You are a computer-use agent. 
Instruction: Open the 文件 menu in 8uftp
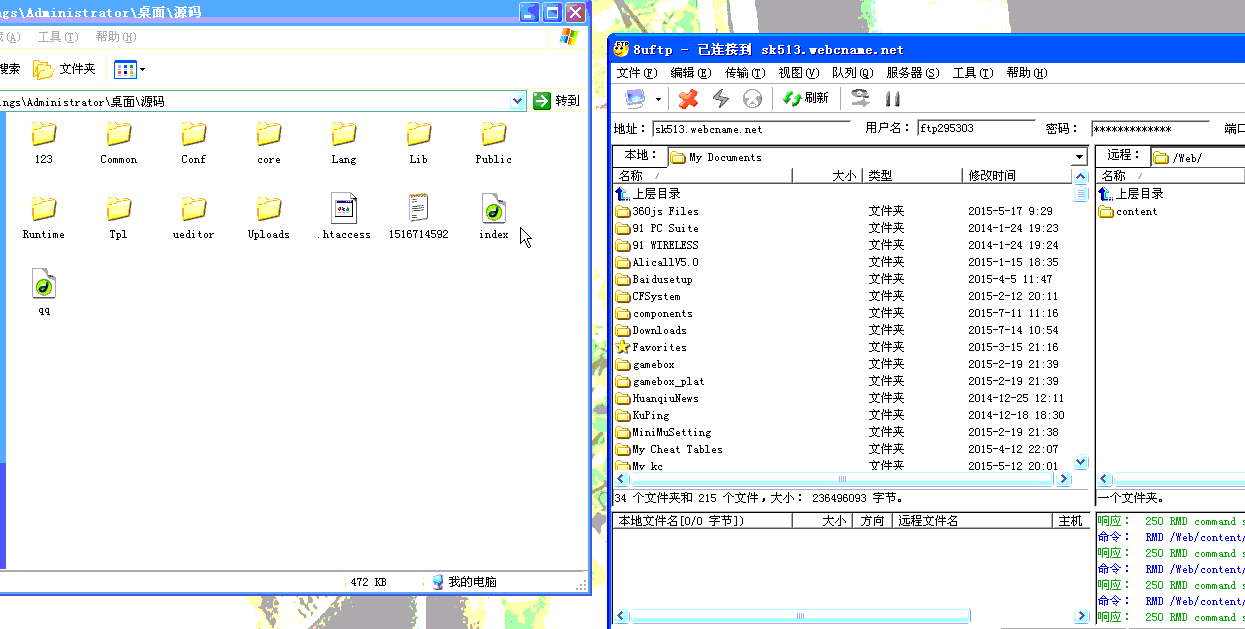(x=636, y=73)
